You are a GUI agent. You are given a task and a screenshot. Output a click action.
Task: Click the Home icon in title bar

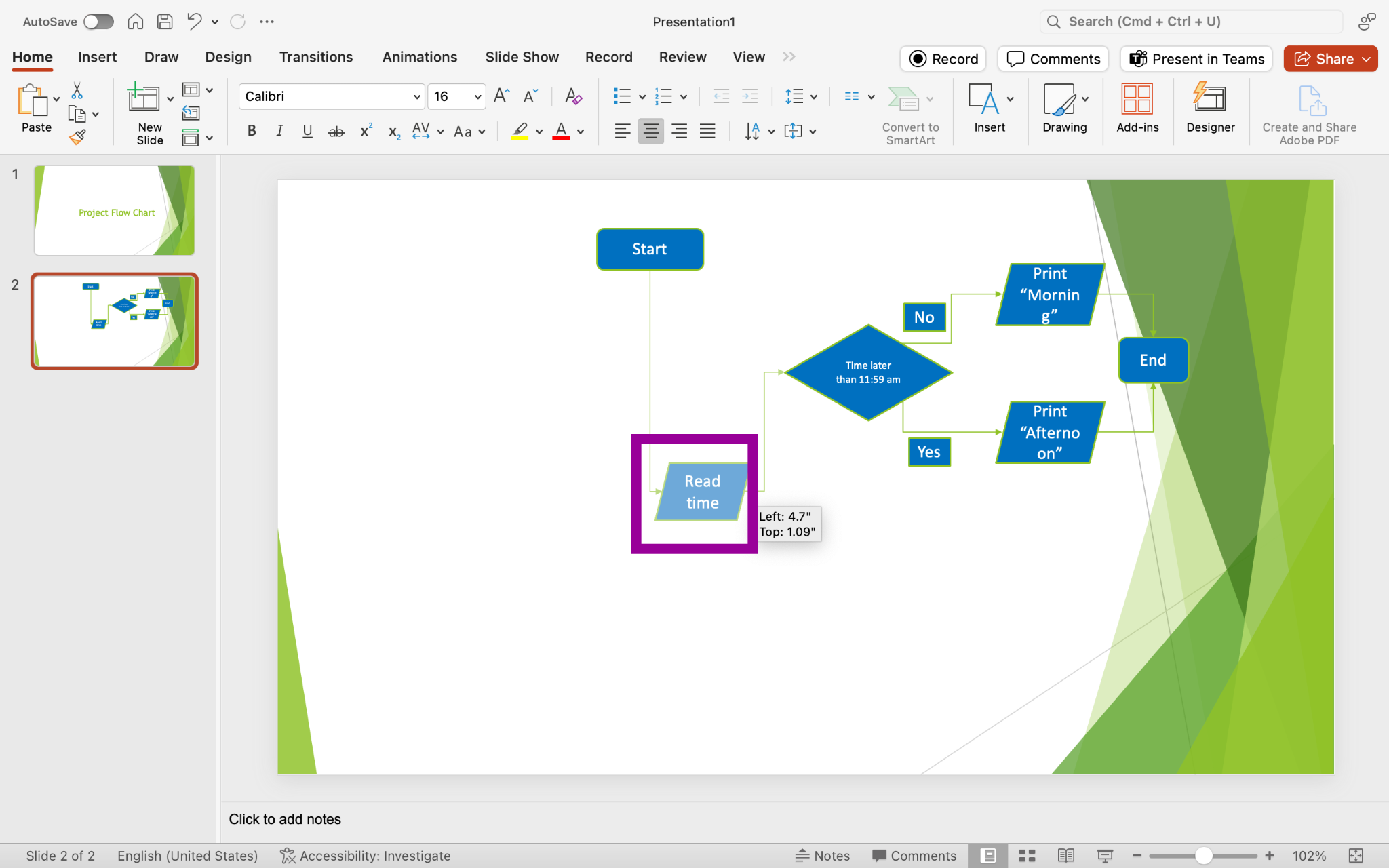point(136,22)
